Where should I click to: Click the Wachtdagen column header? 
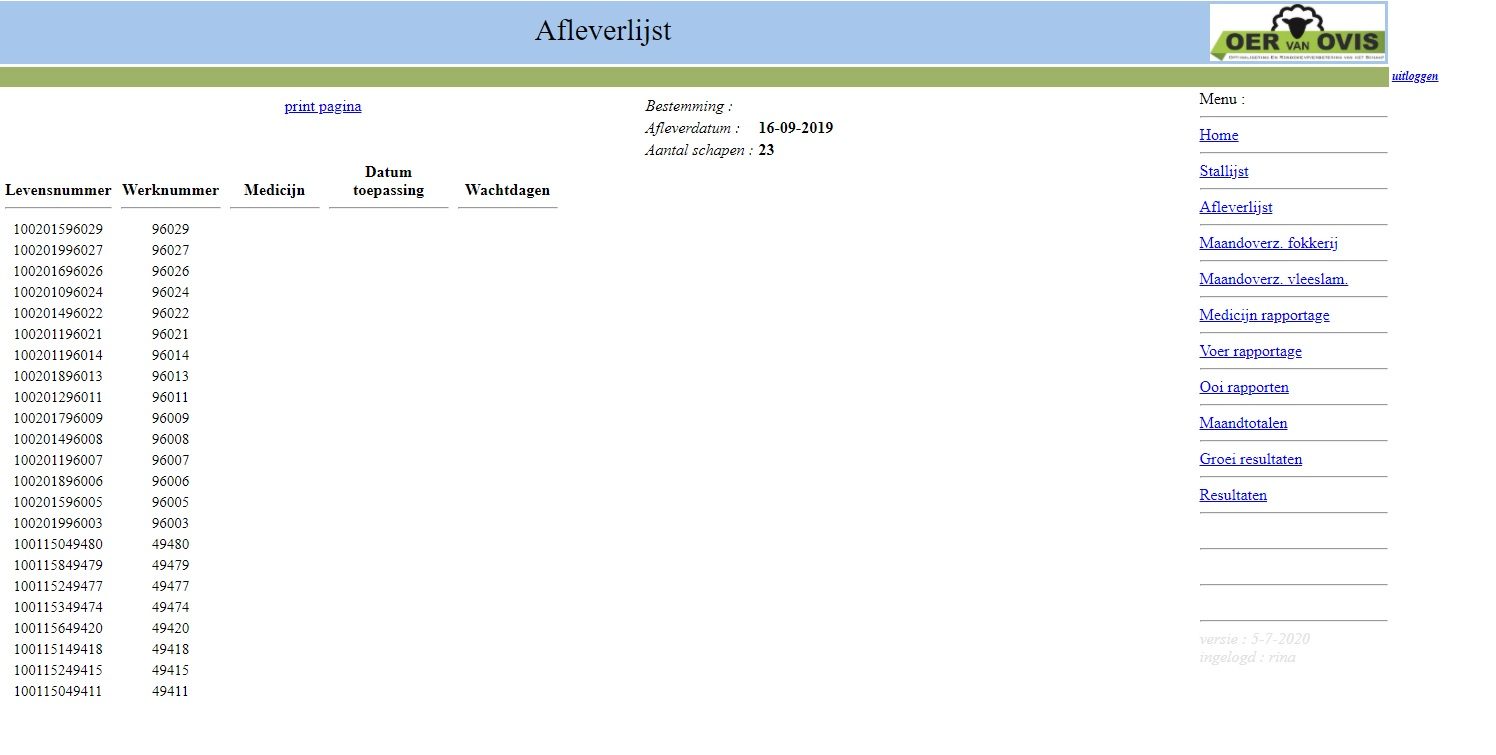(x=507, y=190)
